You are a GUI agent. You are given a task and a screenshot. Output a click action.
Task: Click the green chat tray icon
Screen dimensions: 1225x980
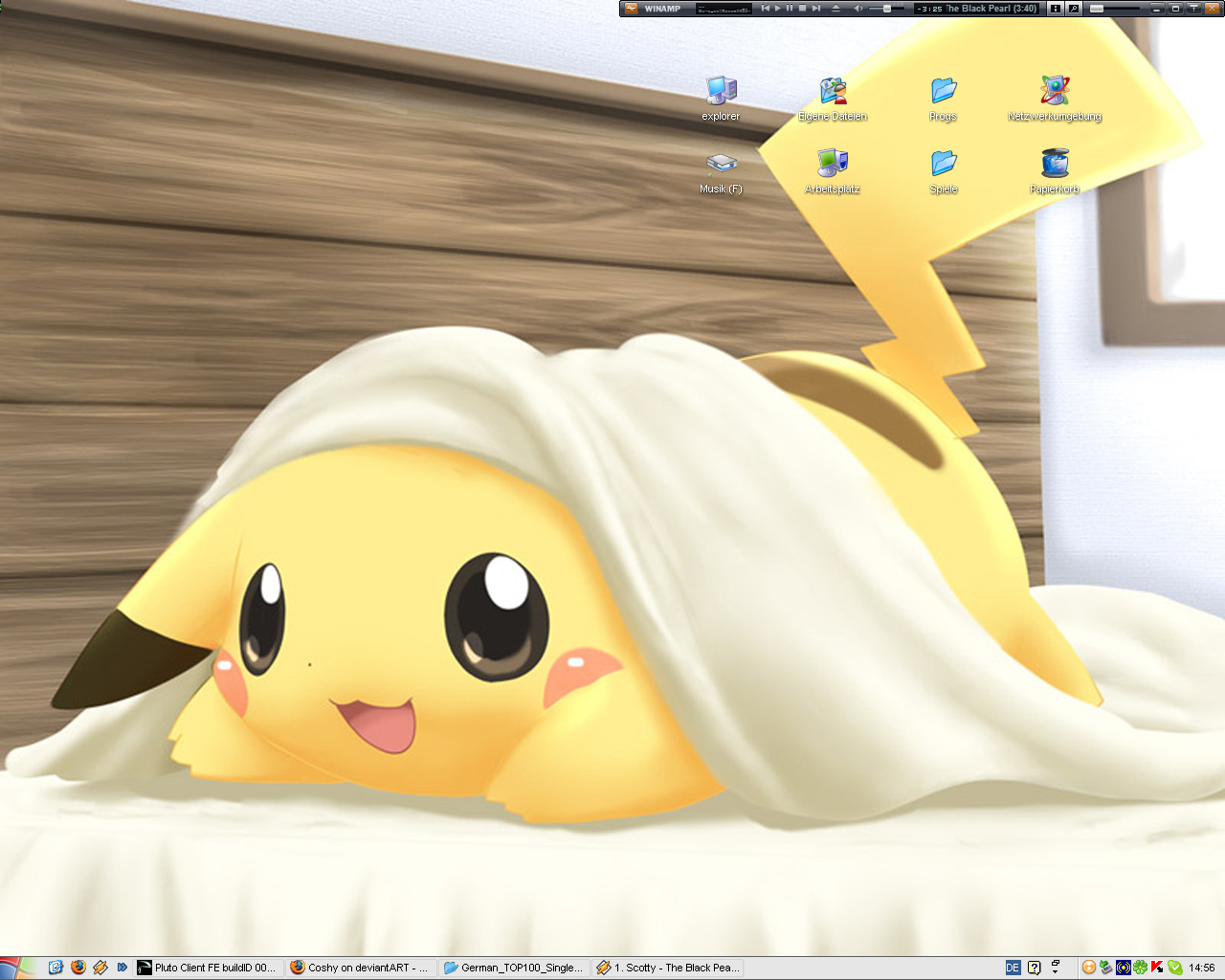(x=1175, y=968)
